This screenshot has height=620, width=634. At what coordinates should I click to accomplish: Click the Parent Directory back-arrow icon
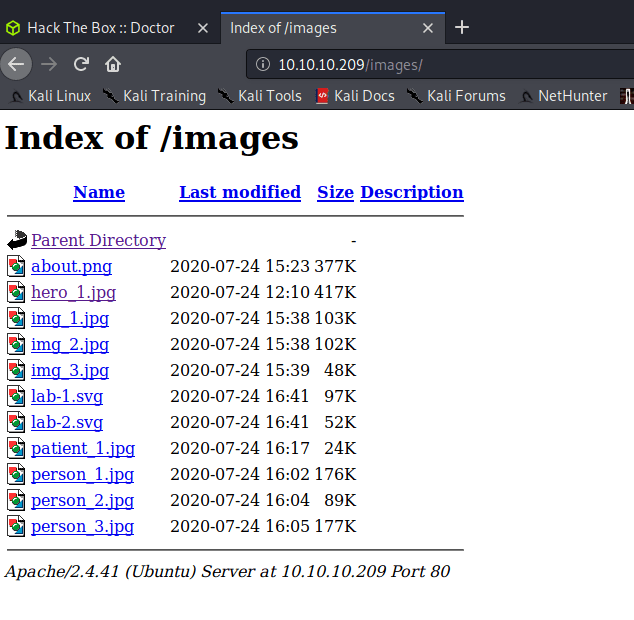[x=17, y=240]
